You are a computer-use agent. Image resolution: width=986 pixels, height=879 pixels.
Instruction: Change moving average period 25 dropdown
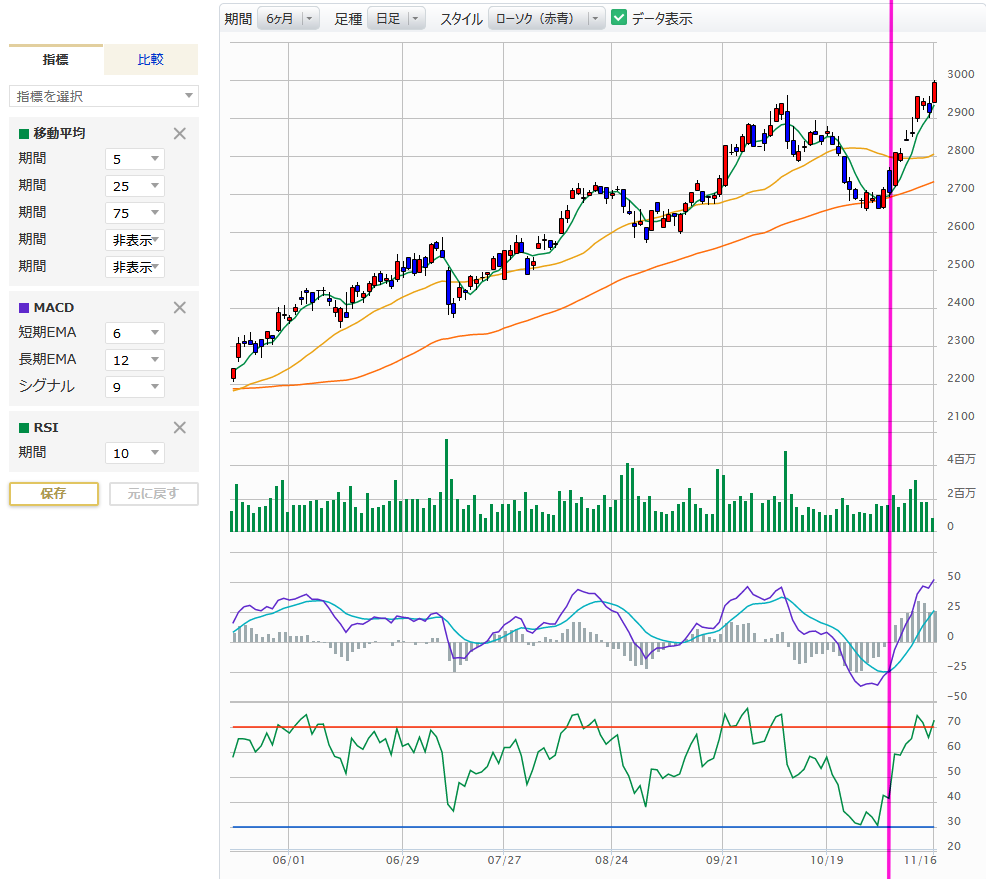tap(135, 186)
